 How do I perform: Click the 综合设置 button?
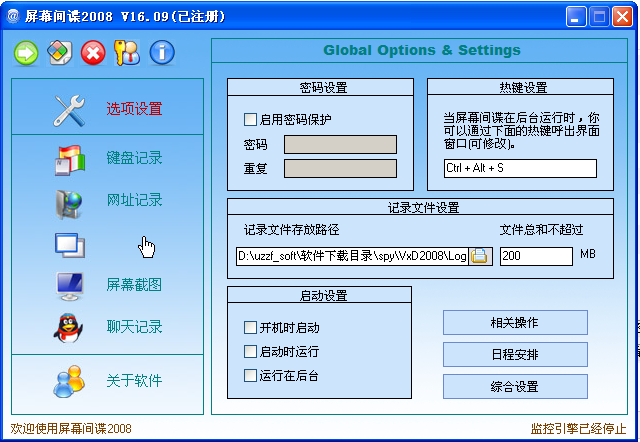click(515, 386)
